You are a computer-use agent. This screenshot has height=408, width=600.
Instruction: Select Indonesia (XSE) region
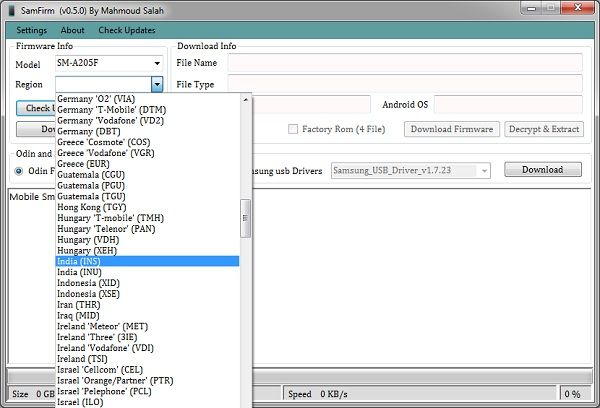click(147, 294)
